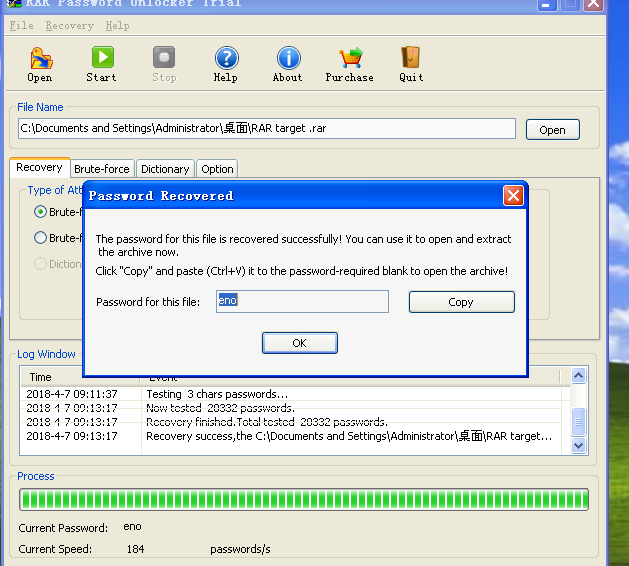Switch to the Option tab
The image size is (629, 566).
(217, 169)
